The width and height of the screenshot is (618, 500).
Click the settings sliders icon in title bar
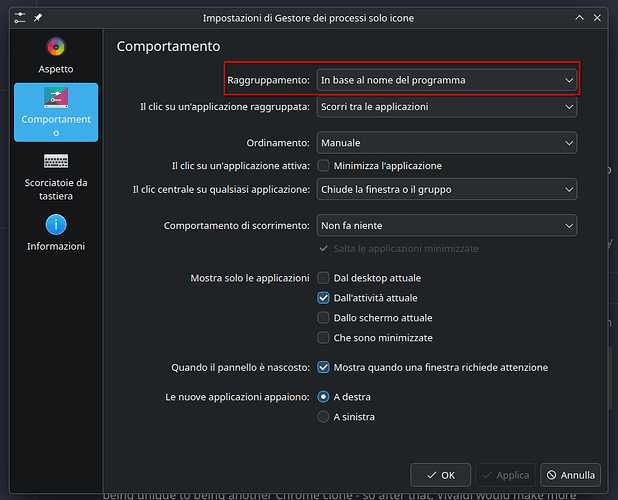pos(19,18)
